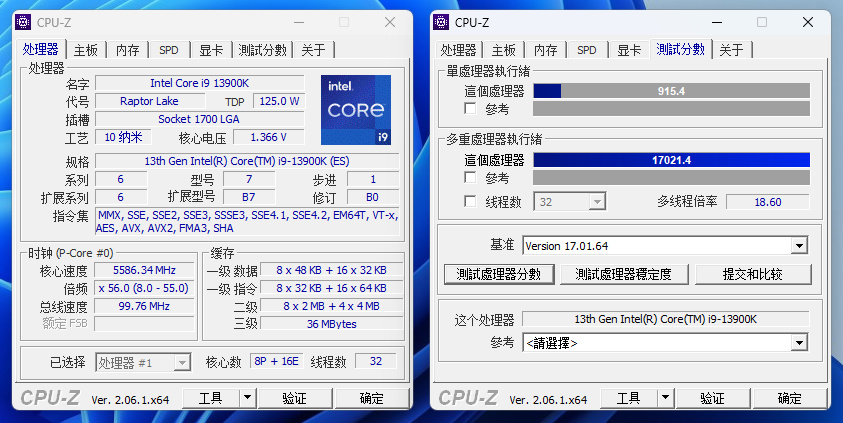
Task: Click the 修订 value B0
Action: point(373,197)
